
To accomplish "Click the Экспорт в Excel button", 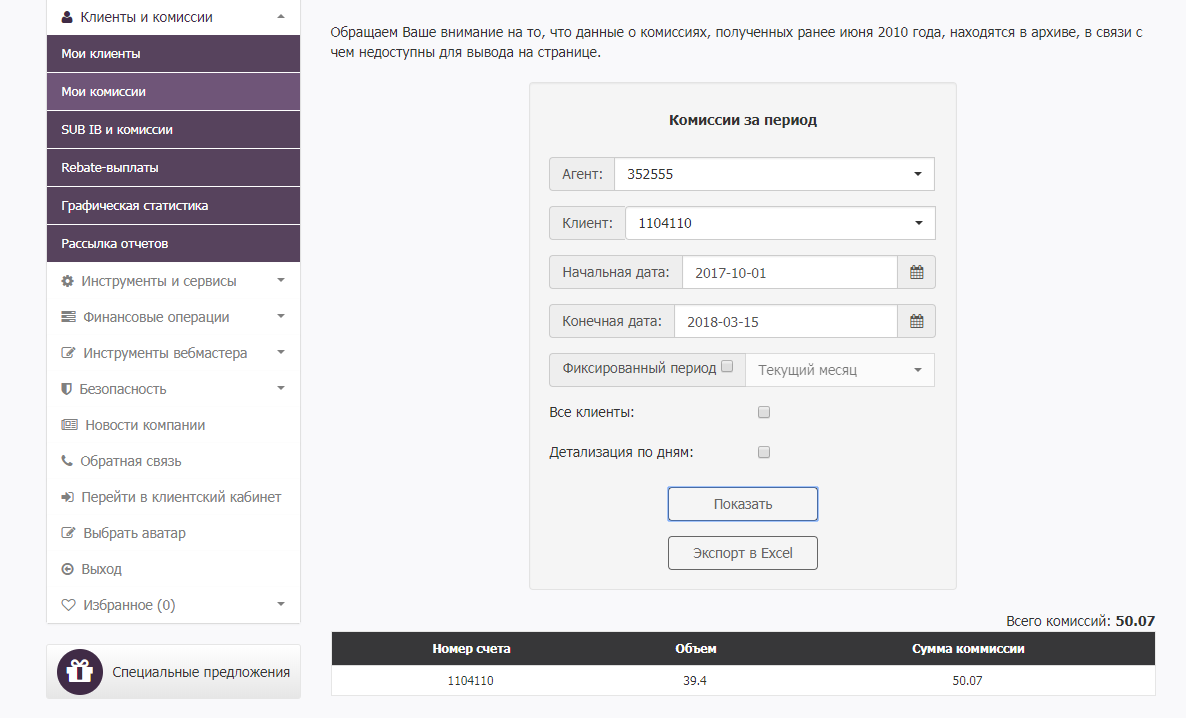I will (743, 553).
